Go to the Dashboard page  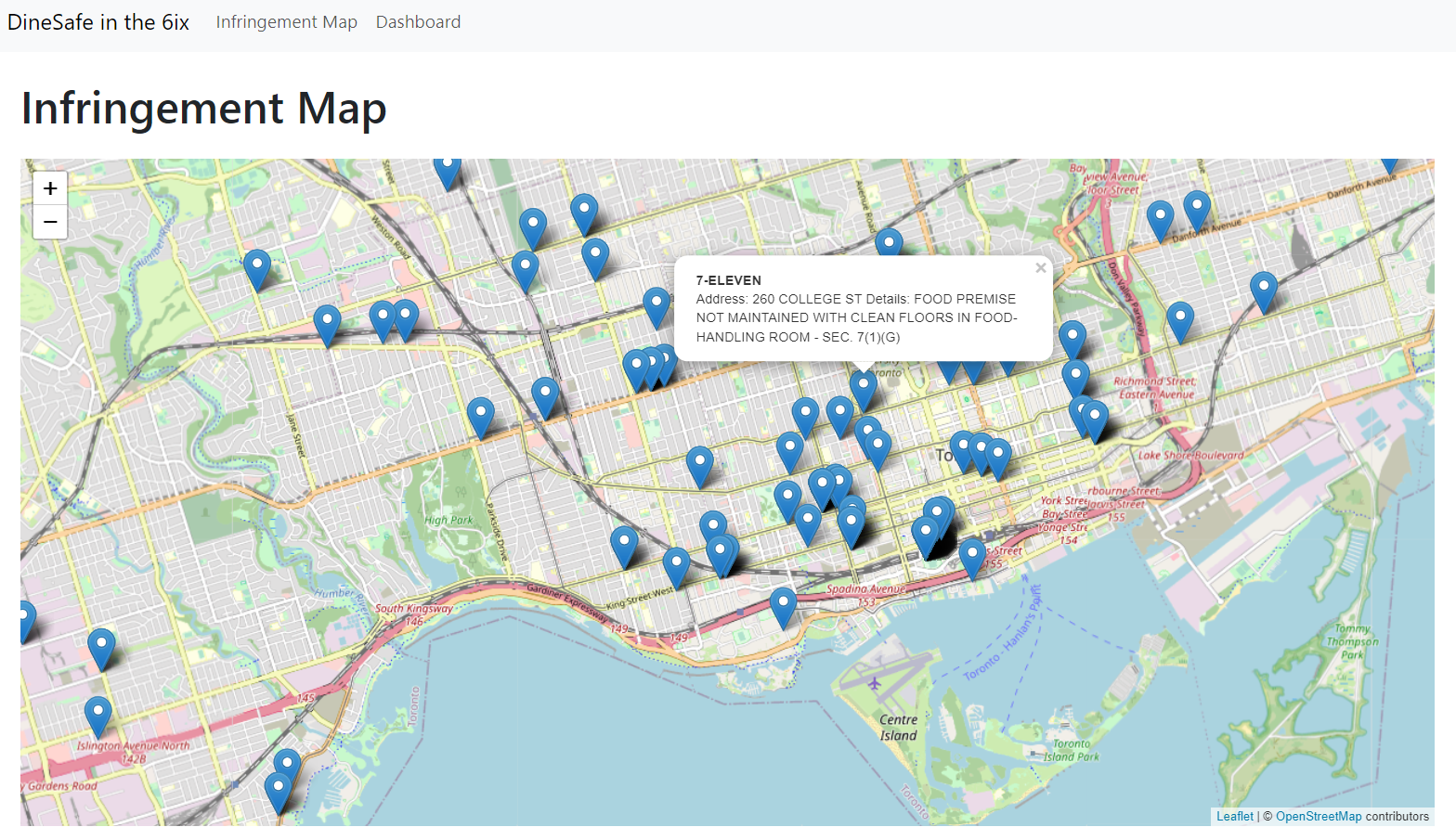(418, 22)
